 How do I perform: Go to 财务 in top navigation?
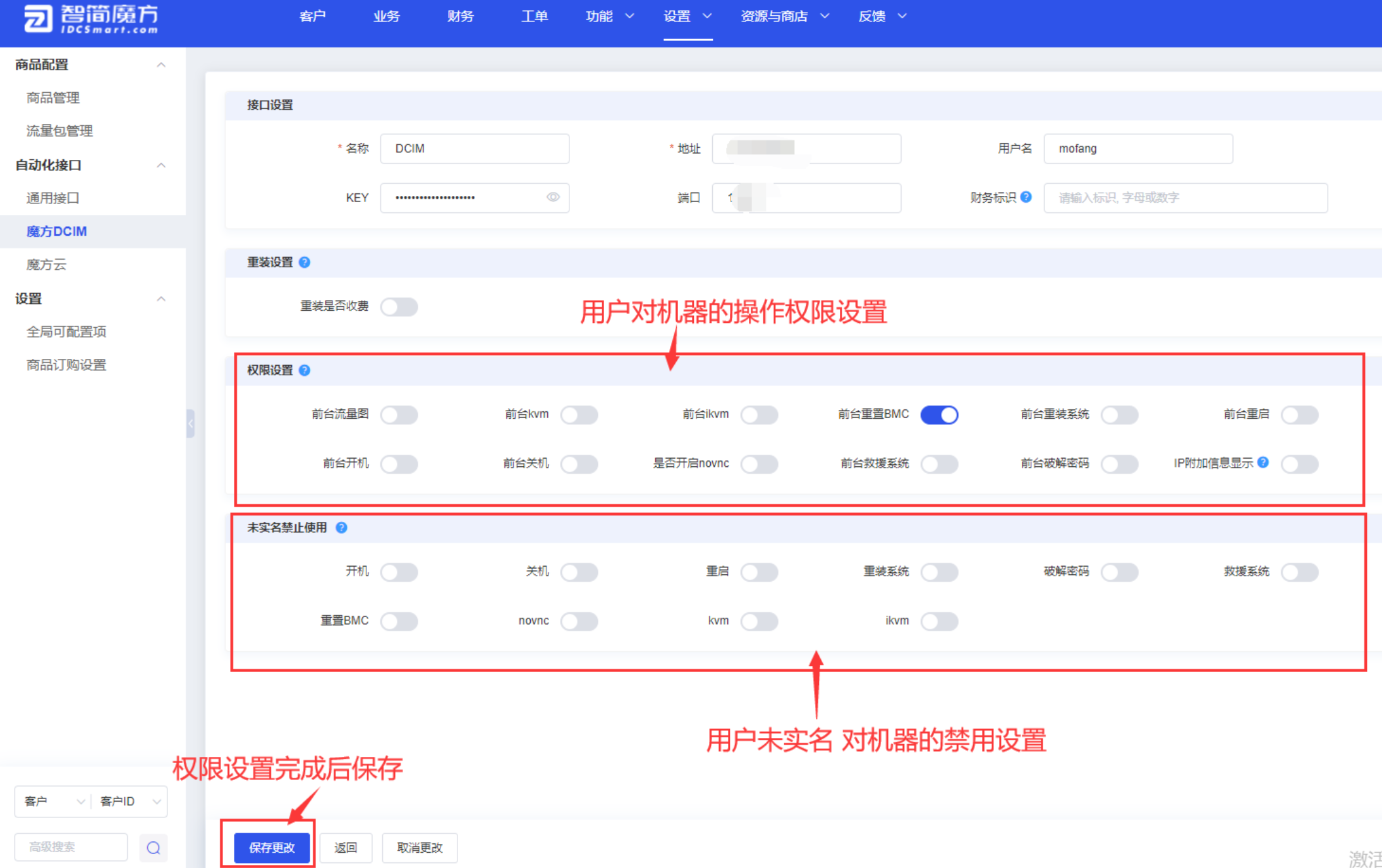point(460,16)
